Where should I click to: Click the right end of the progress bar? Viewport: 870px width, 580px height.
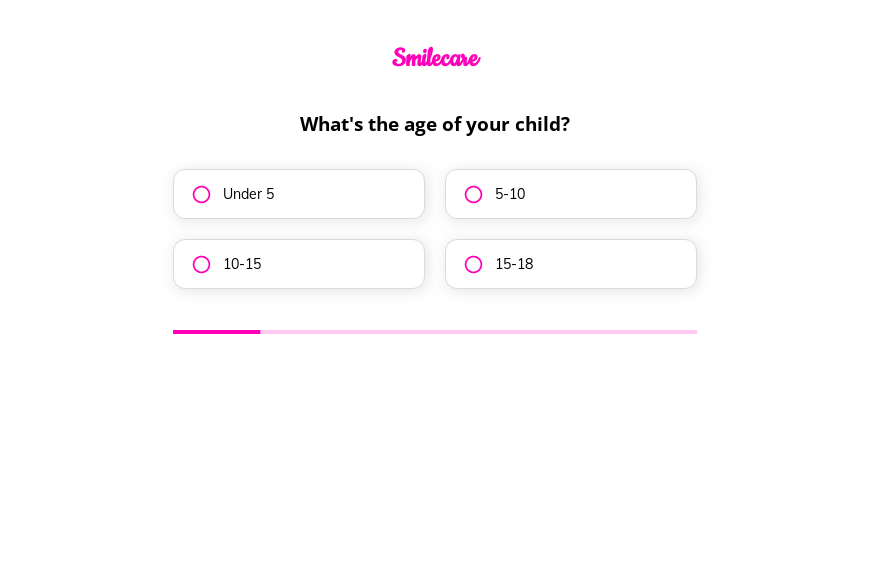click(692, 332)
